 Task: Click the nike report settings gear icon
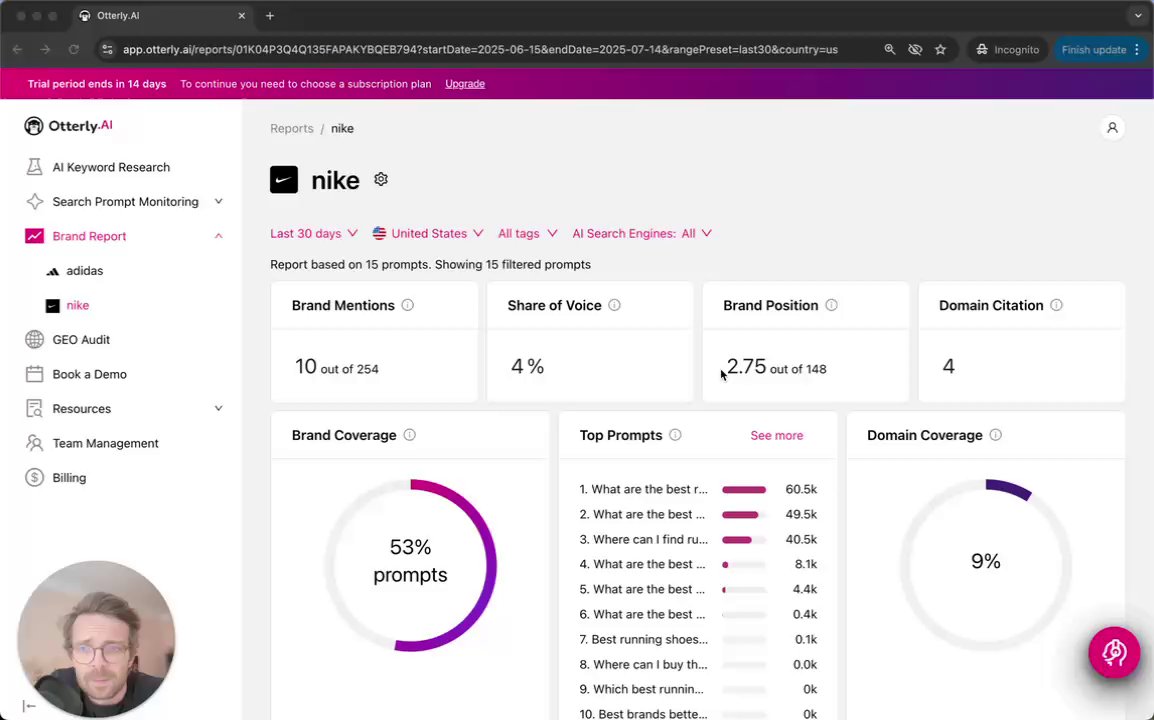381,179
